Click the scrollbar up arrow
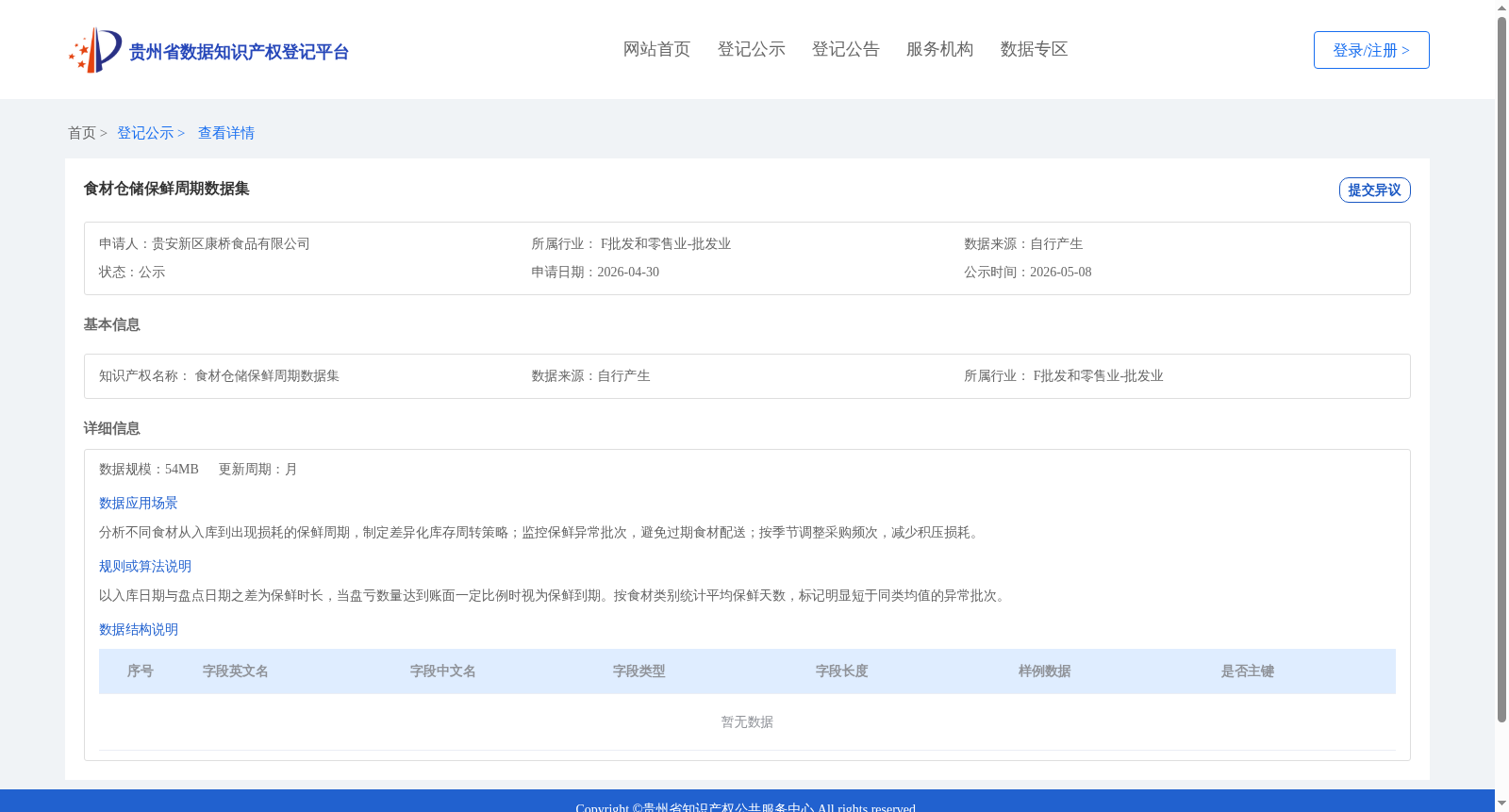Viewport: 1509px width, 812px height. click(x=1501, y=8)
